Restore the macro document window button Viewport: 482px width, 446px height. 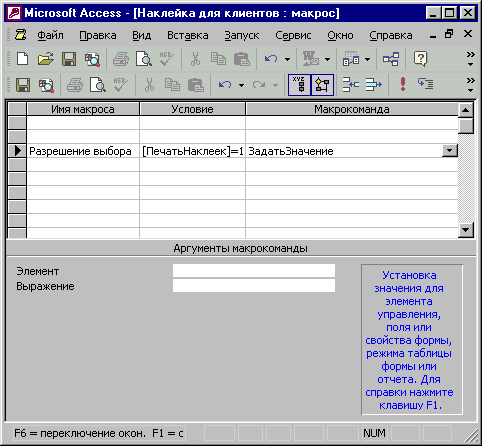point(449,34)
